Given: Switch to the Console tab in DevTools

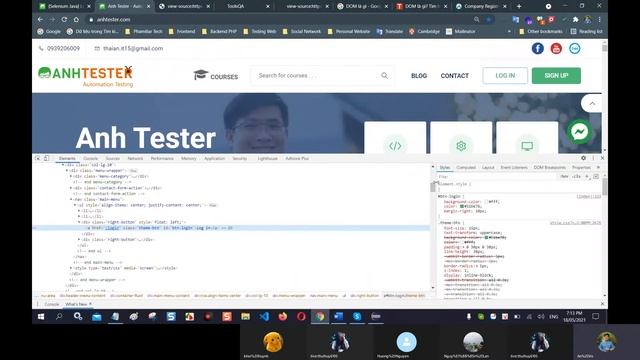Looking at the screenshot, I should [91, 158].
